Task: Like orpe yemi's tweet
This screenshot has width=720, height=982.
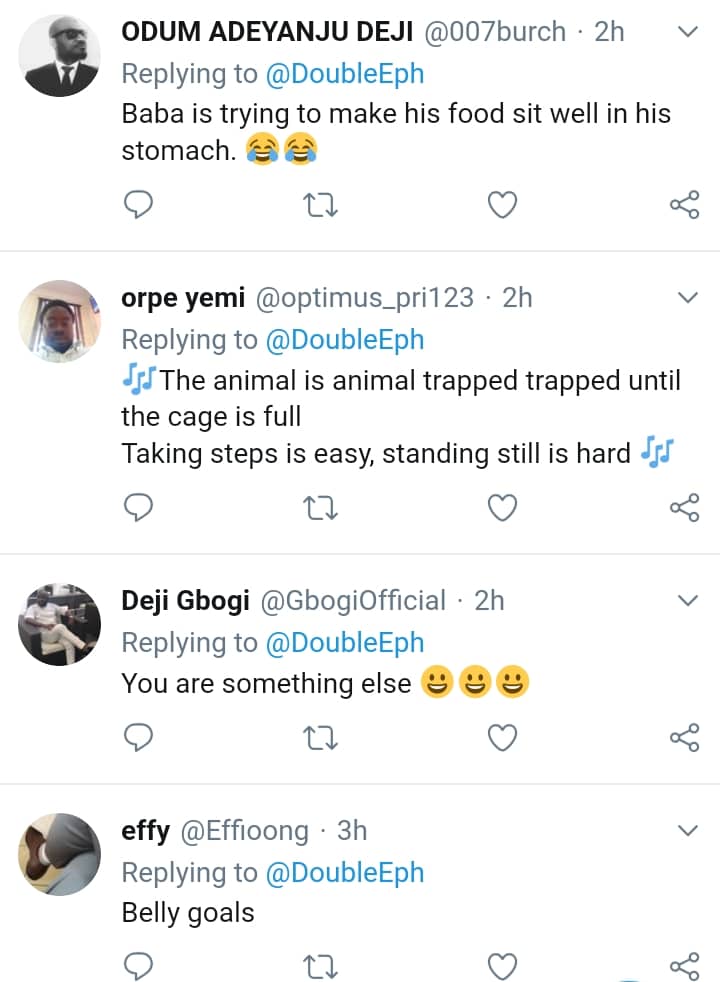Action: pyautogui.click(x=502, y=509)
